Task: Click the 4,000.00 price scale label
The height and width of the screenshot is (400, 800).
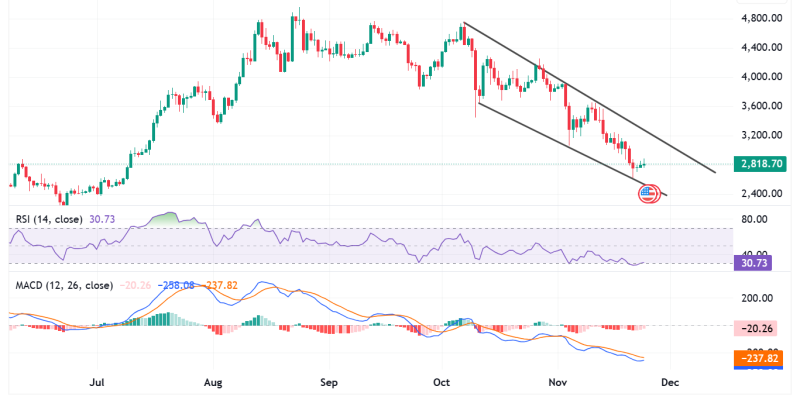Action: tap(758, 77)
